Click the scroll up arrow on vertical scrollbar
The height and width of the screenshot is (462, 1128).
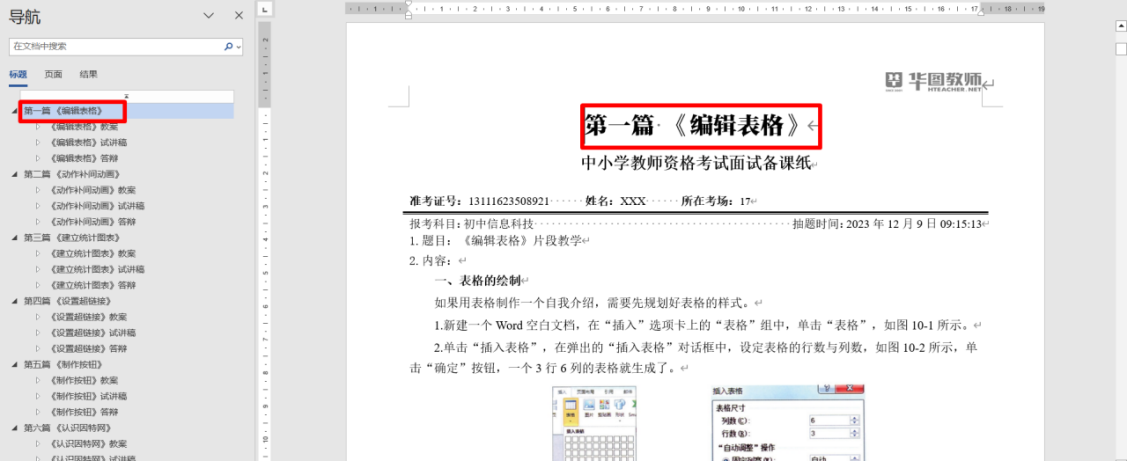(1121, 26)
